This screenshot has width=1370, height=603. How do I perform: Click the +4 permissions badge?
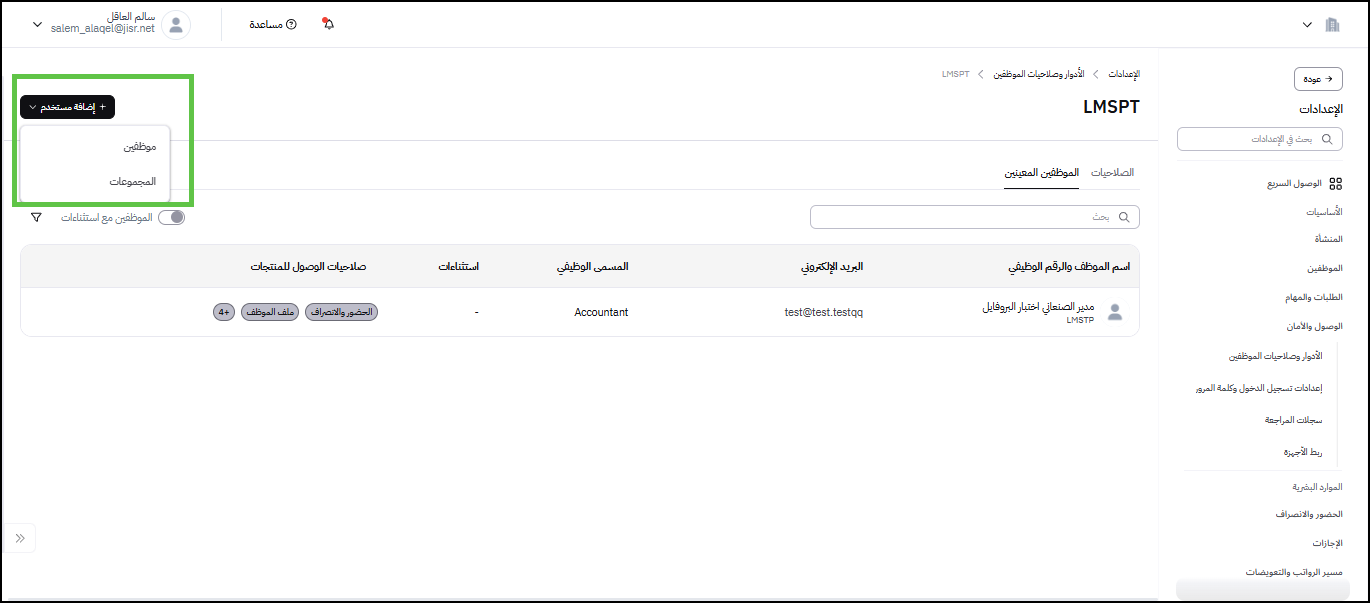(224, 312)
